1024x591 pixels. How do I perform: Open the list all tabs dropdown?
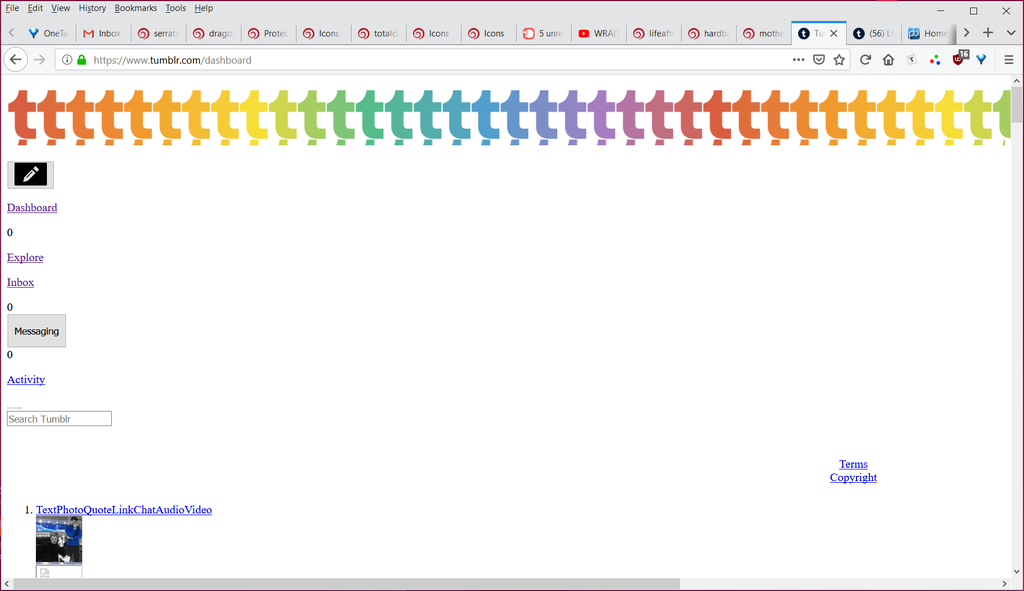click(x=1010, y=33)
